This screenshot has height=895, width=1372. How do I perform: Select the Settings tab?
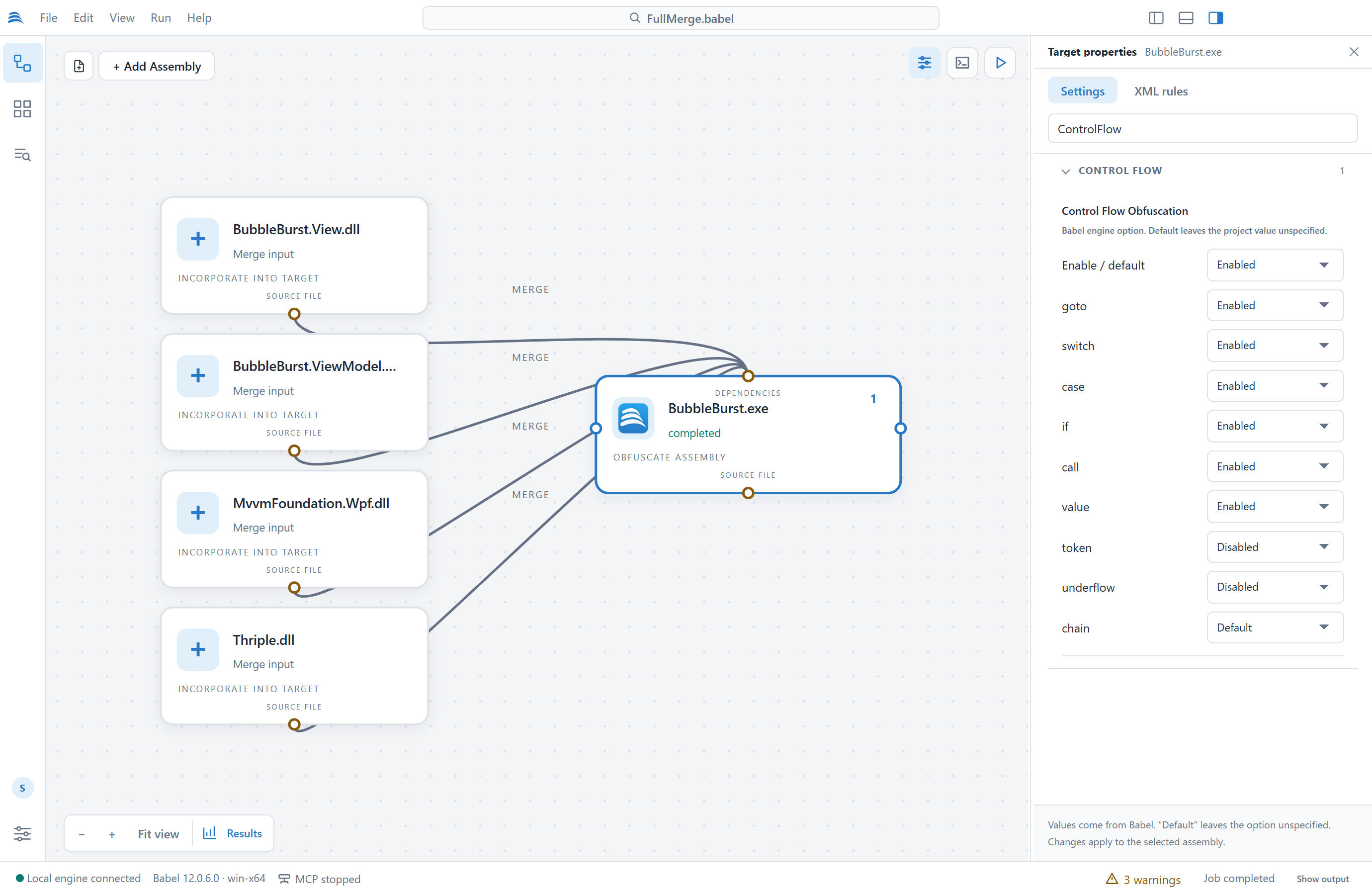click(x=1082, y=91)
